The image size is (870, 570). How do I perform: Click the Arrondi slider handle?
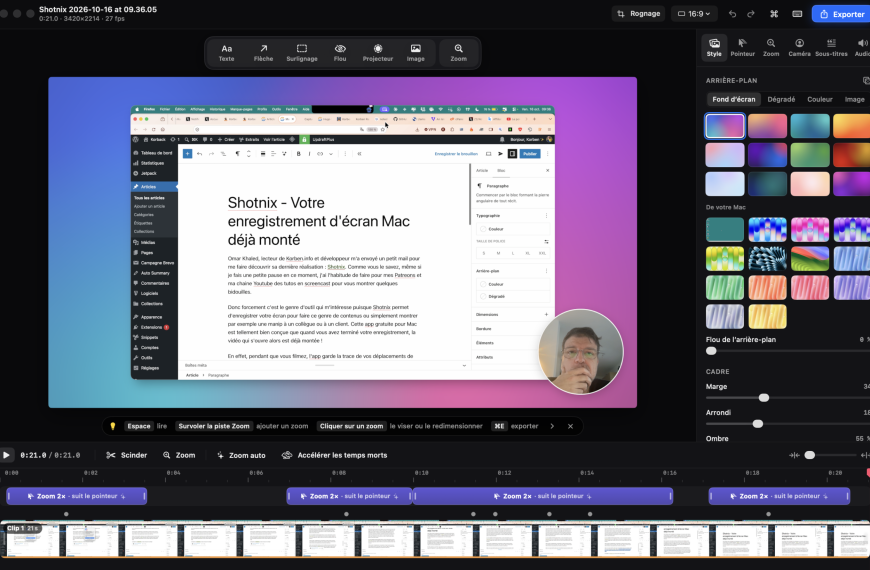(758, 424)
